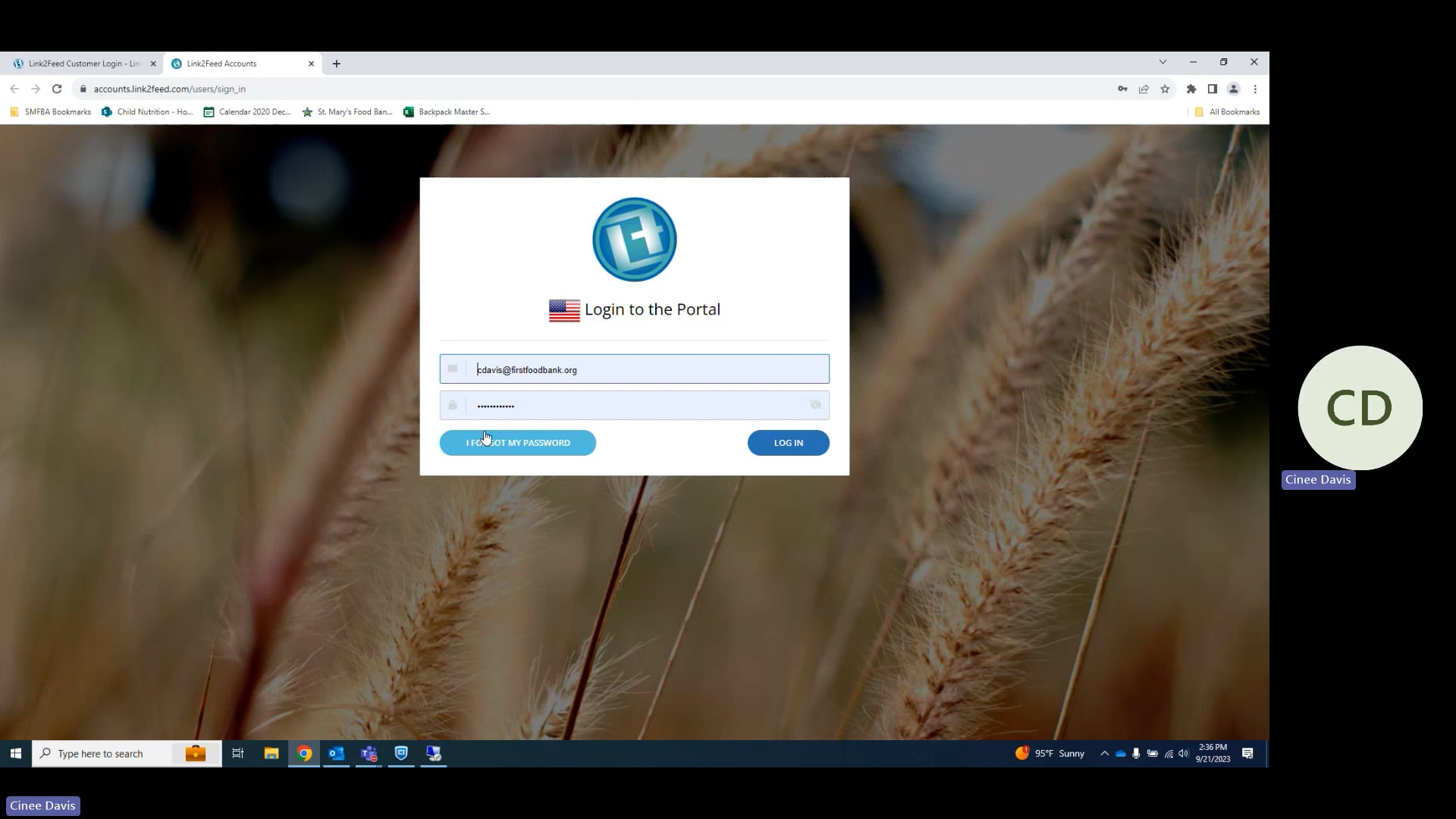Open Microsoft Teams from taskbar
Viewport: 1456px width, 819px height.
coord(369,753)
